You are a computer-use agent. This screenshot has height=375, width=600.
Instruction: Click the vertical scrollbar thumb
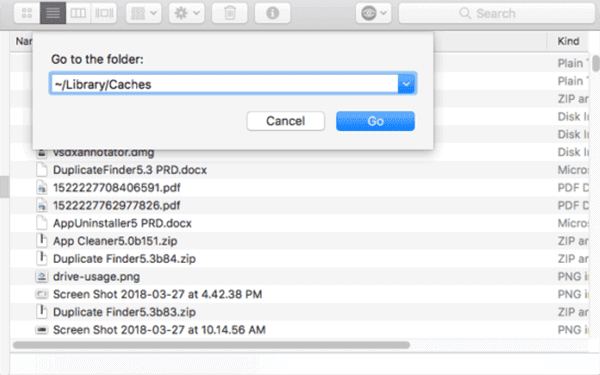(x=595, y=64)
